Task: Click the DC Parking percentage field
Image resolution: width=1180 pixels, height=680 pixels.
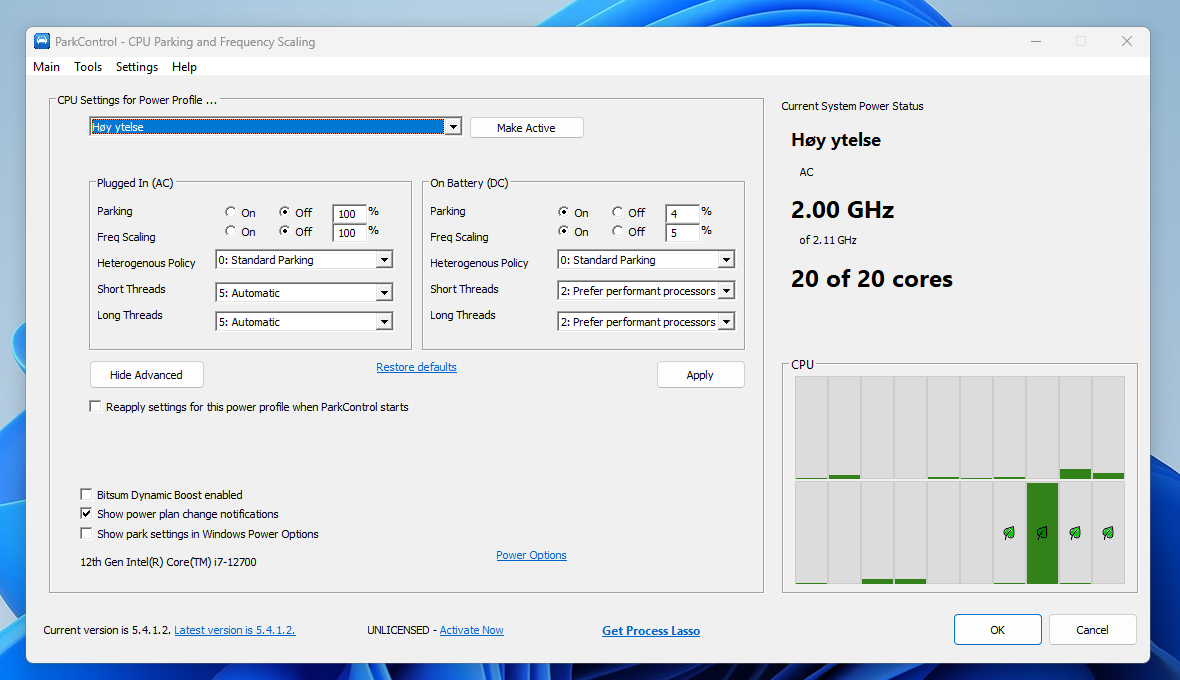Action: point(682,214)
